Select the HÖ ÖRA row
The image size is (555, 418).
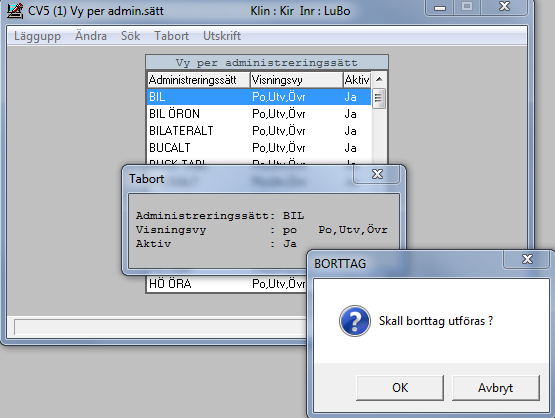pyautogui.click(x=227, y=284)
